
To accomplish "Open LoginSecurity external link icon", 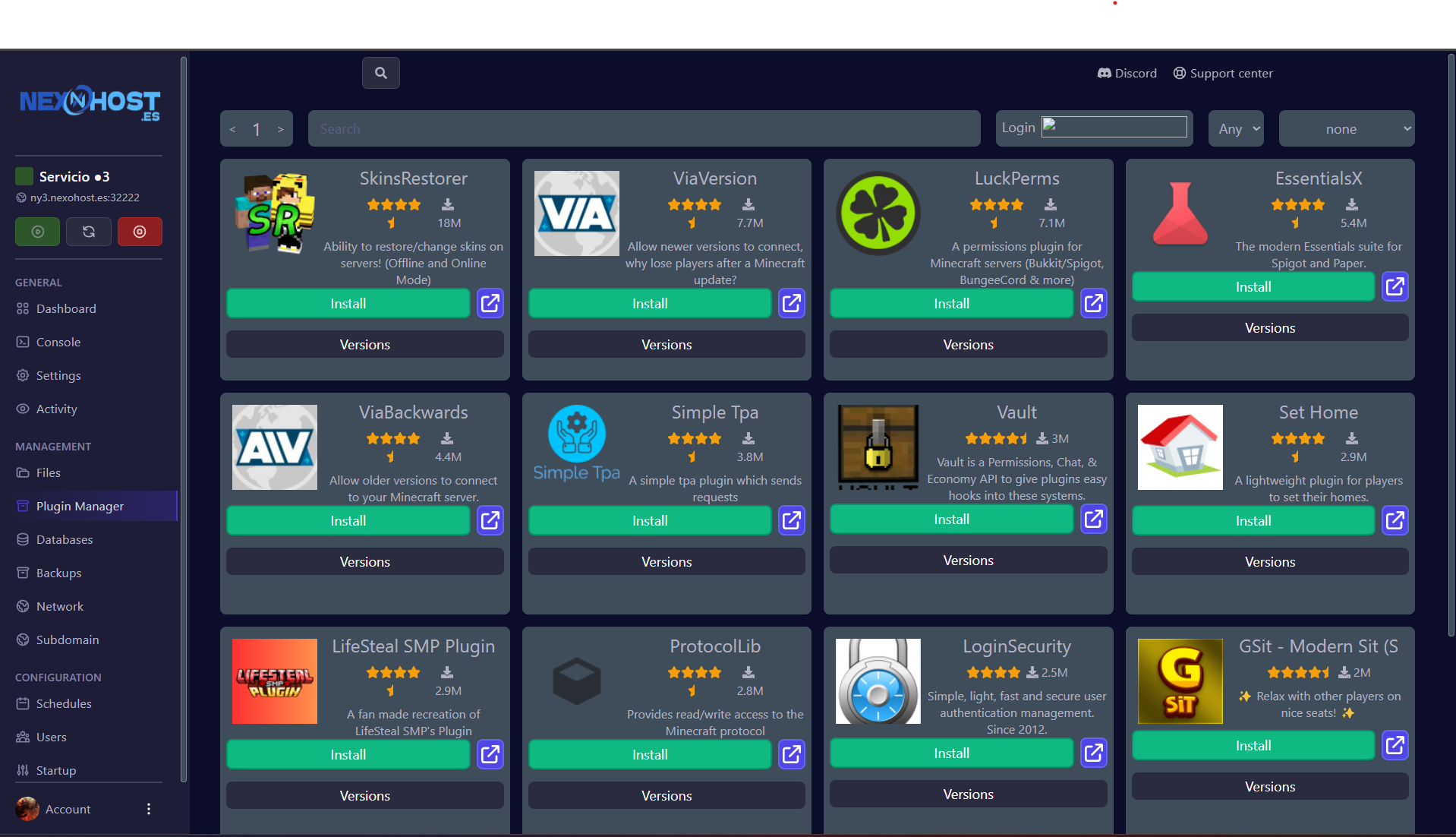I will coord(1094,753).
